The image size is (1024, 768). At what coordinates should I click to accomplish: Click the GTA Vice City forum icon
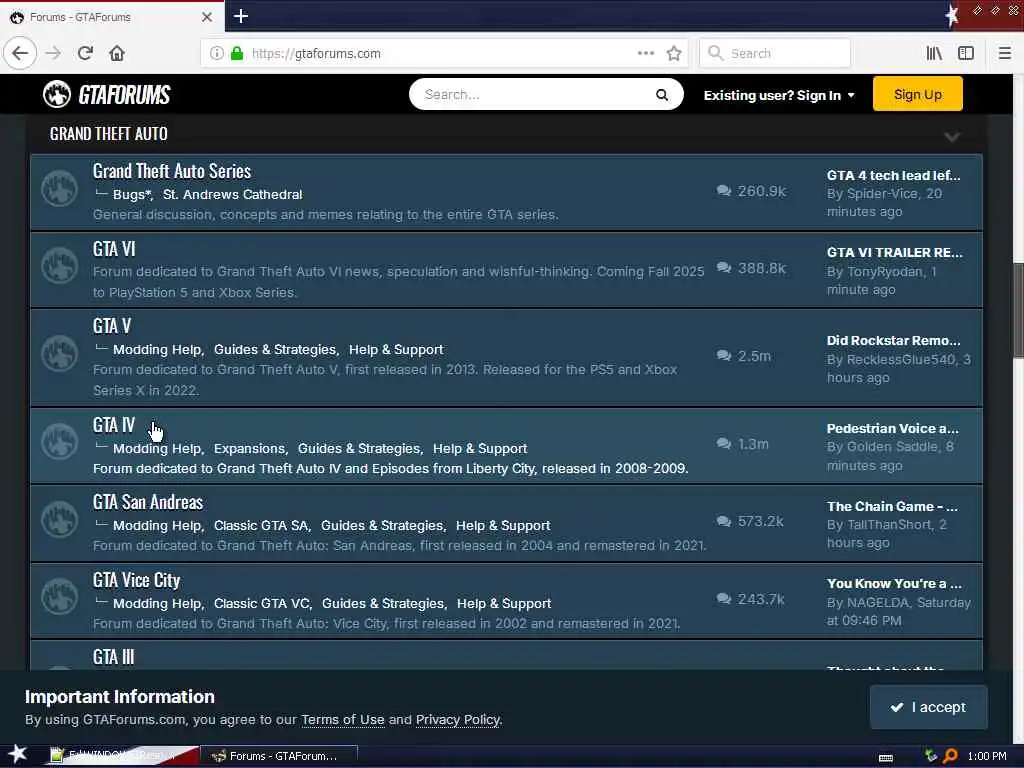(x=59, y=597)
